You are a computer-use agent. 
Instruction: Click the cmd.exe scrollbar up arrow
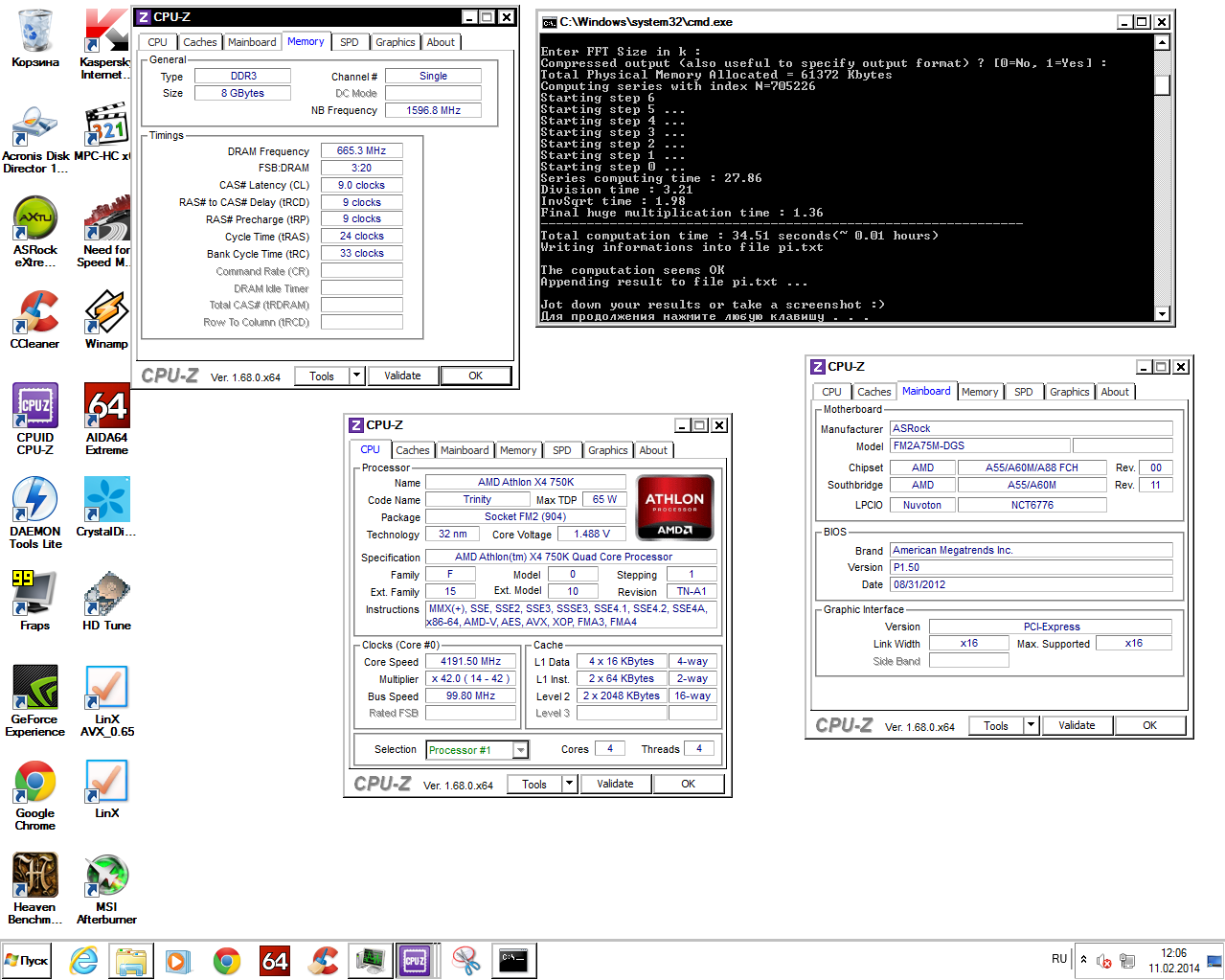click(1162, 42)
